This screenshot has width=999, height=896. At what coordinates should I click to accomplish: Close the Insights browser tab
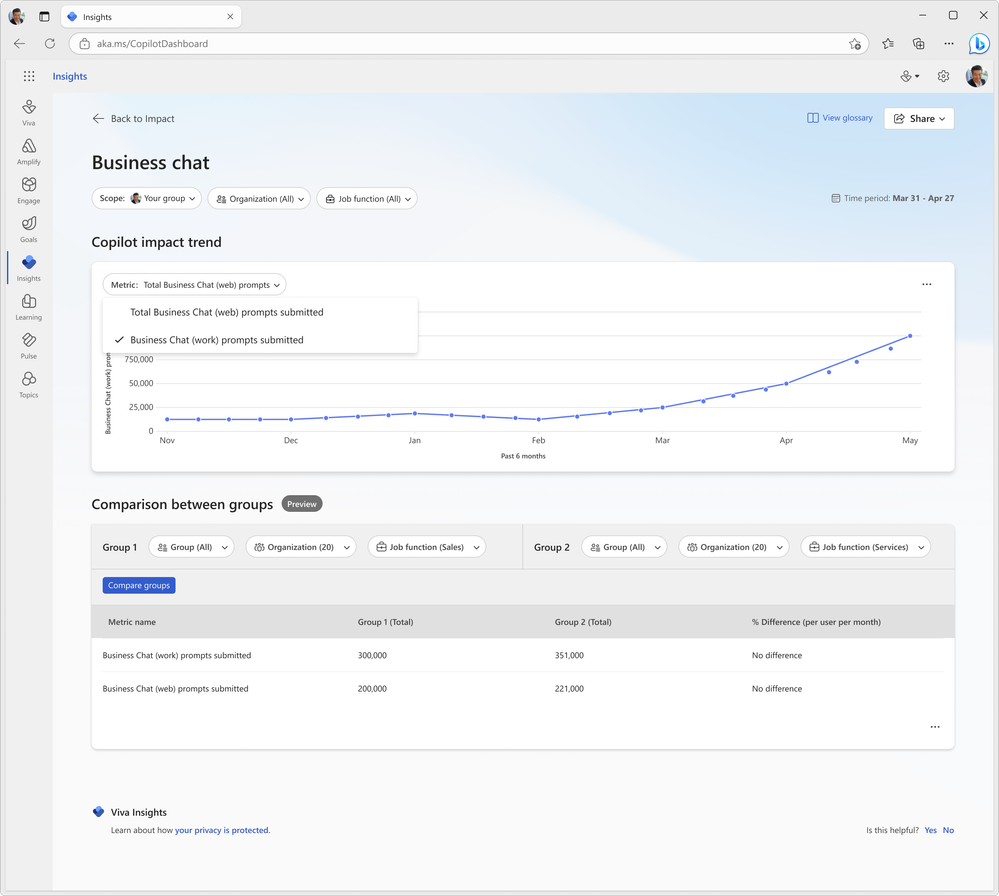[x=230, y=17]
